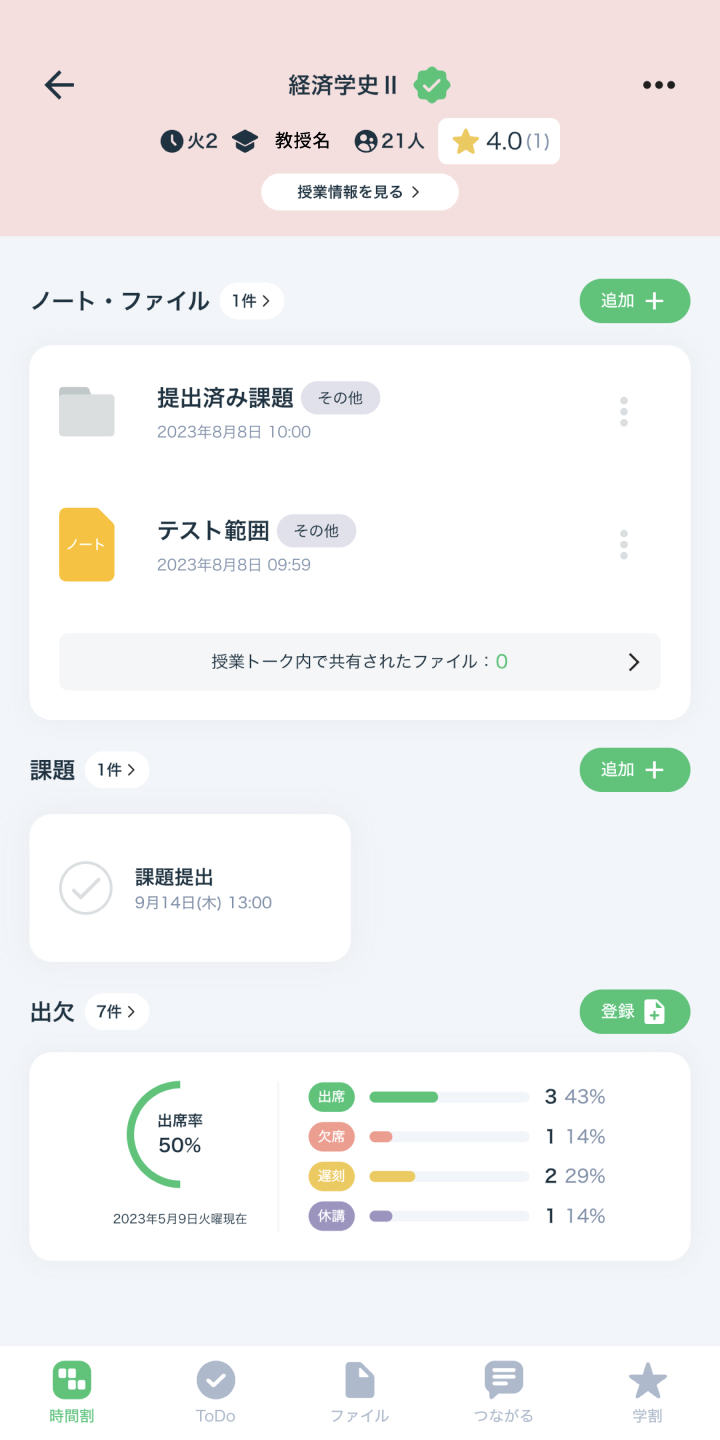Viewport: 720px width, 1440px height.
Task: Tap the back arrow icon
Action: [60, 86]
